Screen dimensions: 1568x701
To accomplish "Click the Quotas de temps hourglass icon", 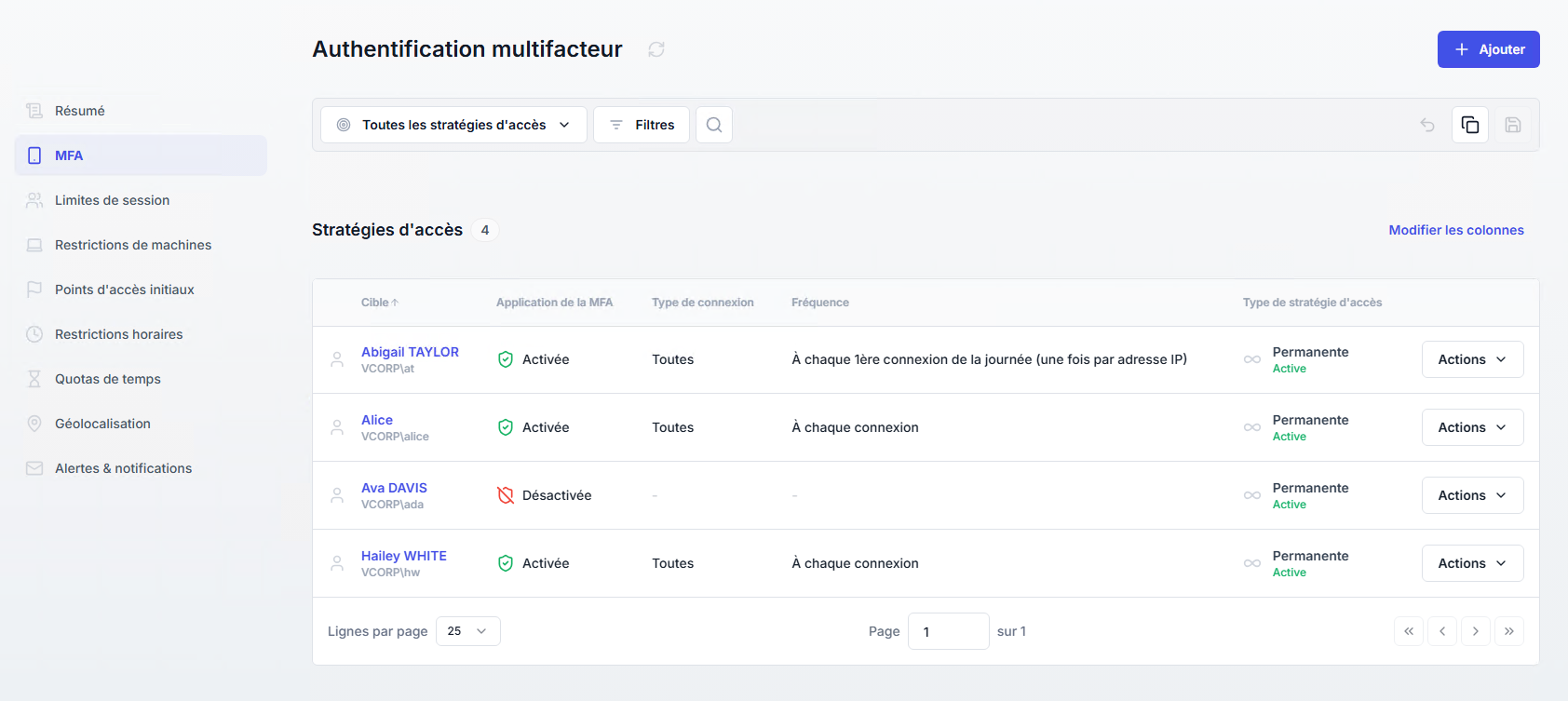I will [x=34, y=379].
